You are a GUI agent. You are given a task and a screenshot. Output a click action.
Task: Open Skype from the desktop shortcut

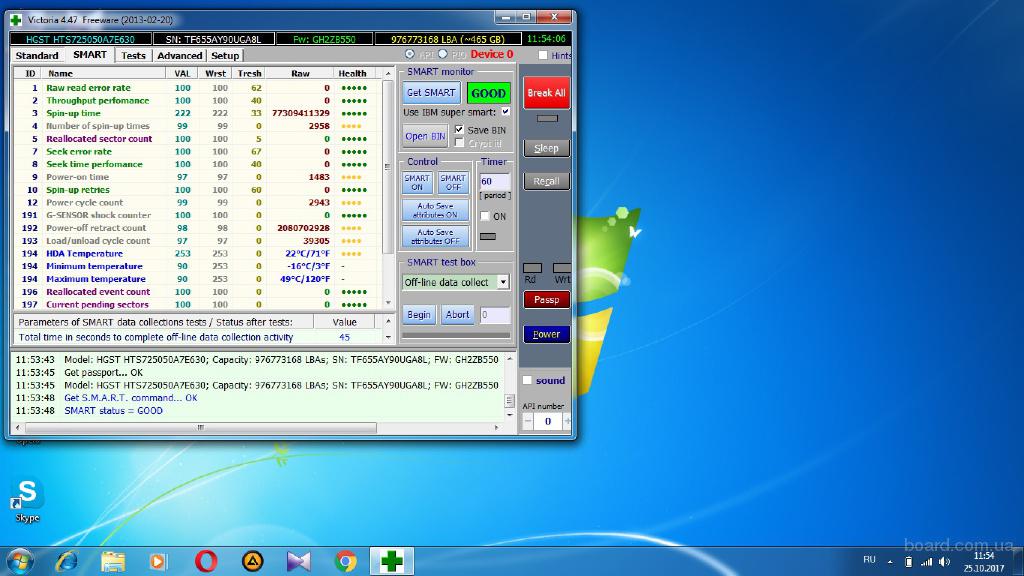click(27, 494)
